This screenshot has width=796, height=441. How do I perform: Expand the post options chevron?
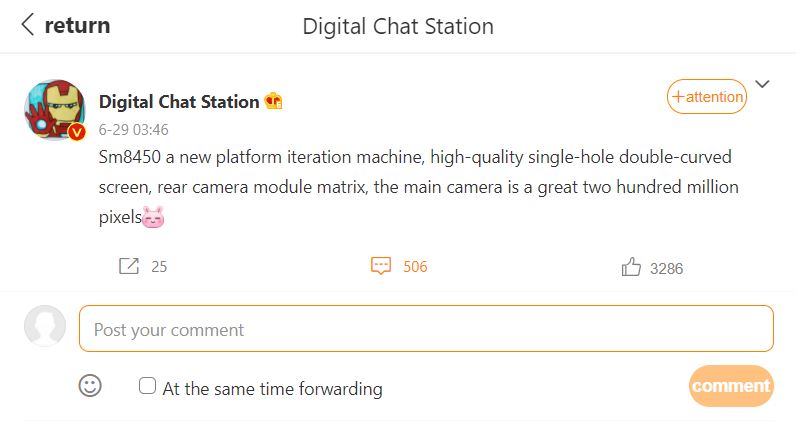pyautogui.click(x=763, y=84)
